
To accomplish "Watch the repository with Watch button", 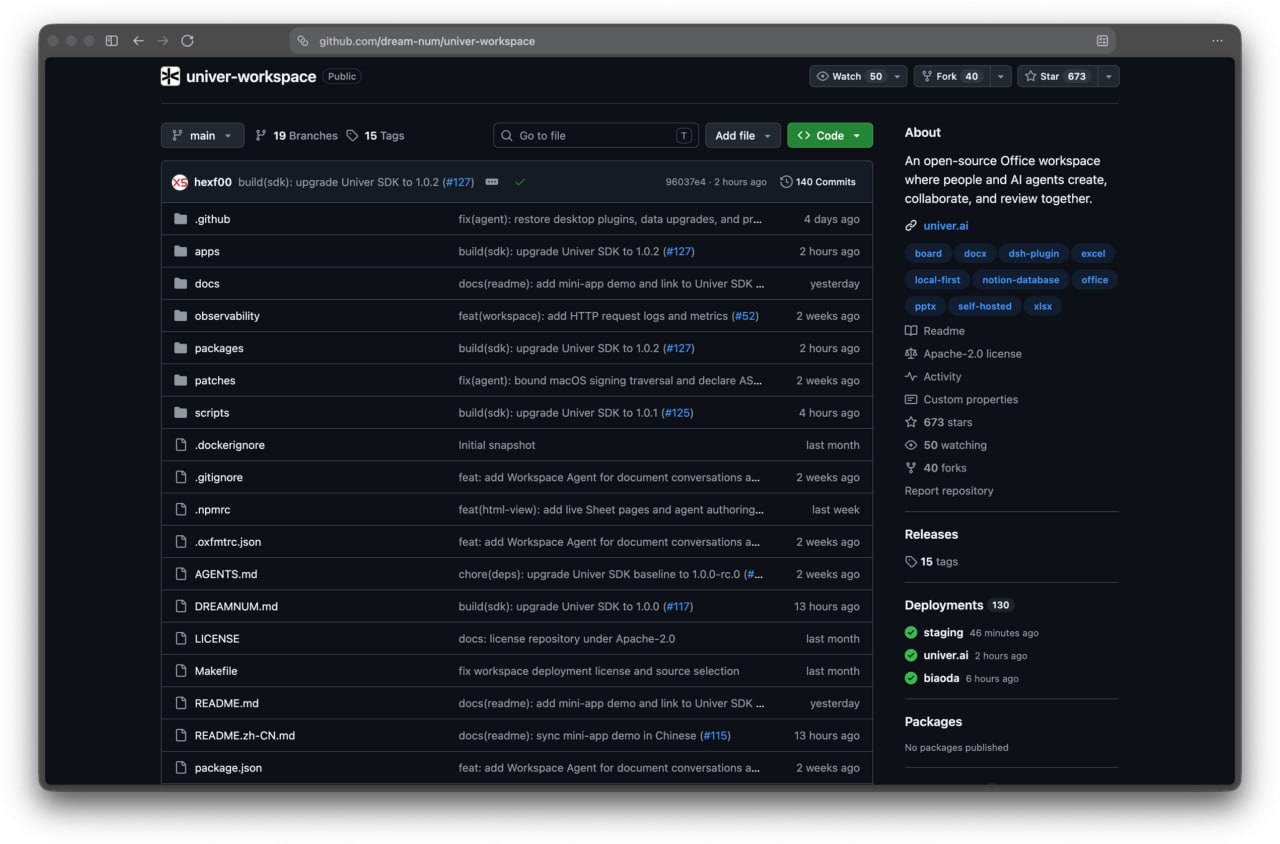I will [850, 76].
